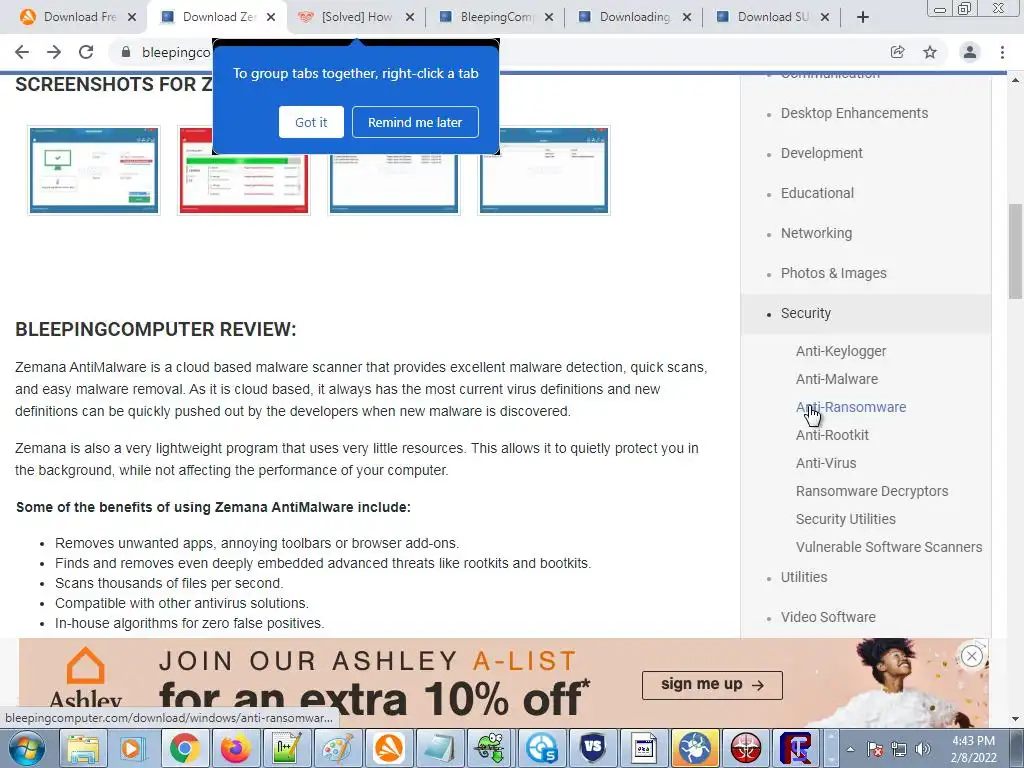Show hidden system tray icons arrow
The height and width of the screenshot is (768, 1024).
click(850, 749)
